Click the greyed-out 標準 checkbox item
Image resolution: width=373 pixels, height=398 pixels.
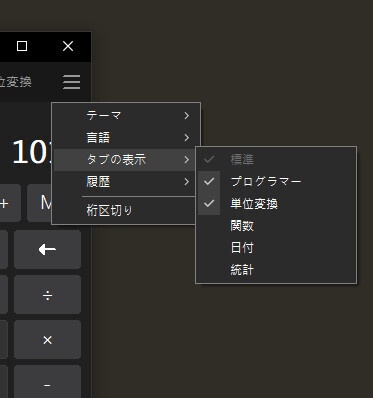276,160
